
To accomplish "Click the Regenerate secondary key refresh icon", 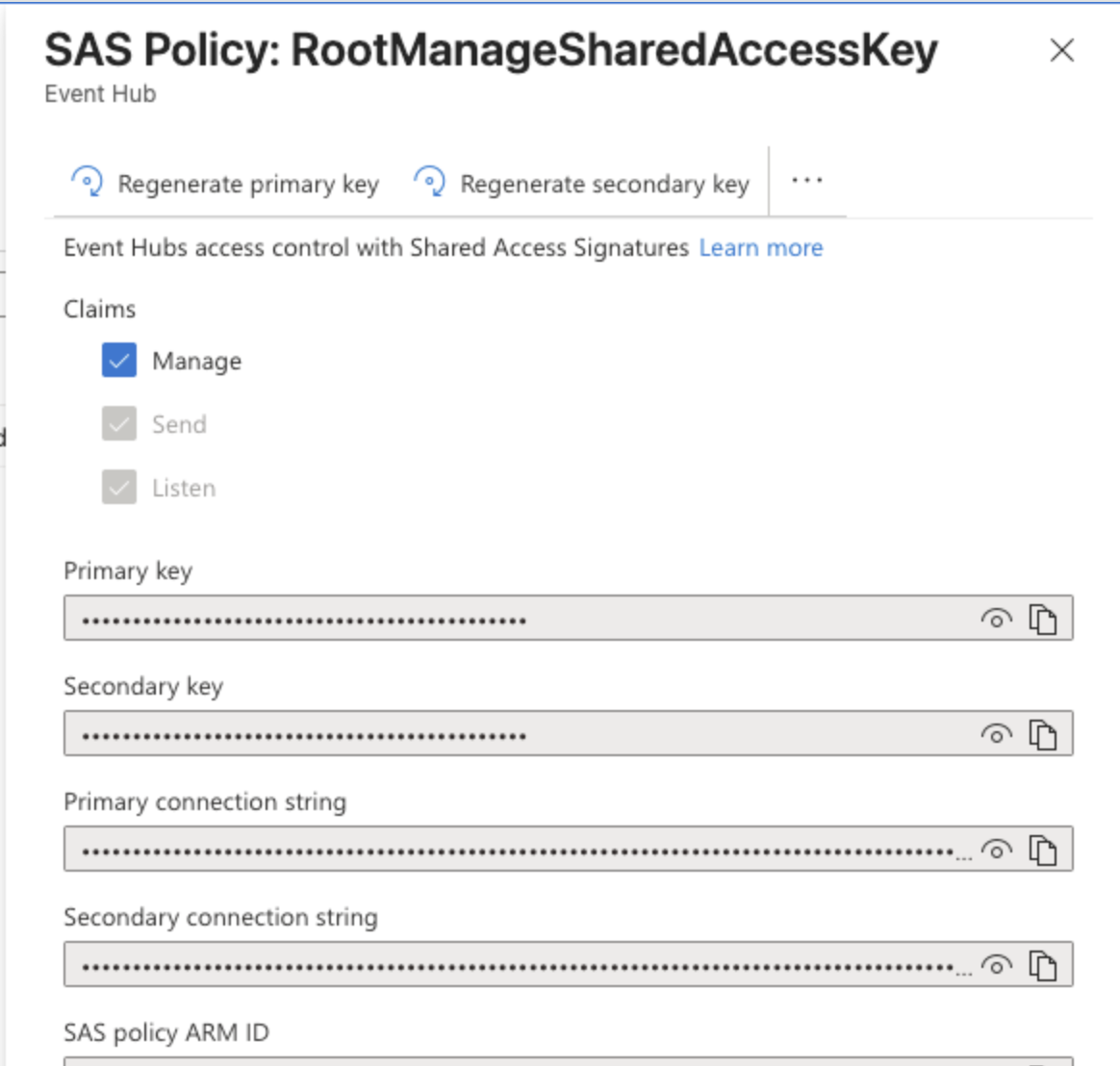I will [429, 182].
